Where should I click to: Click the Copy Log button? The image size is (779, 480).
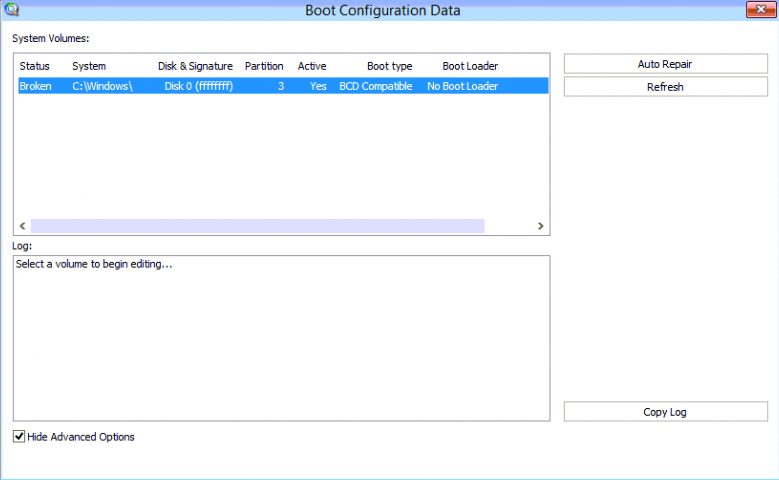665,412
